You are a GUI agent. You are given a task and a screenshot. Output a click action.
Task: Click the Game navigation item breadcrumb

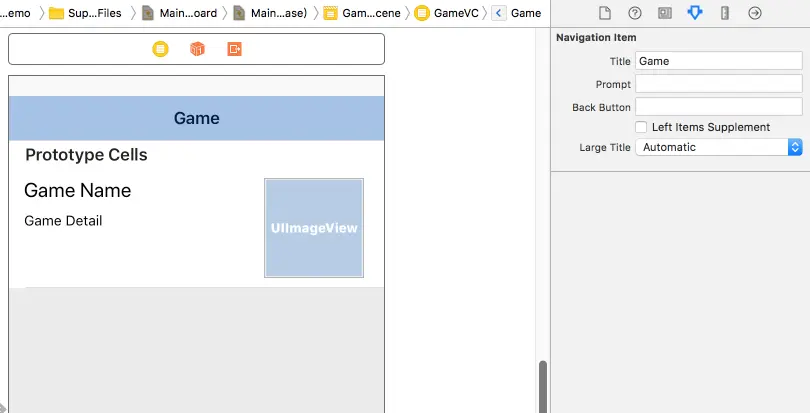pos(517,13)
